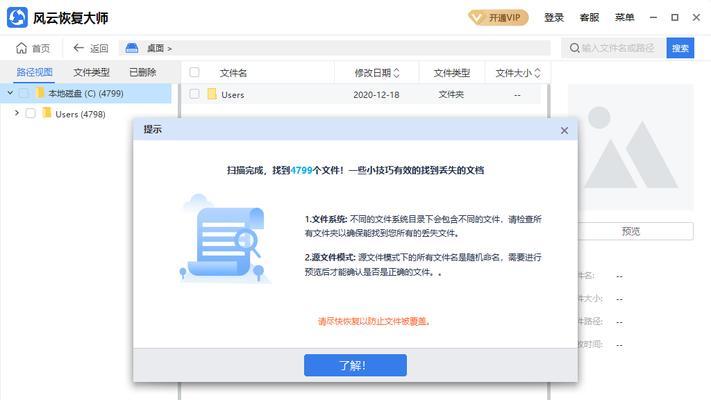Check the Users row checkbox in file list
711x400 pixels.
[195, 94]
